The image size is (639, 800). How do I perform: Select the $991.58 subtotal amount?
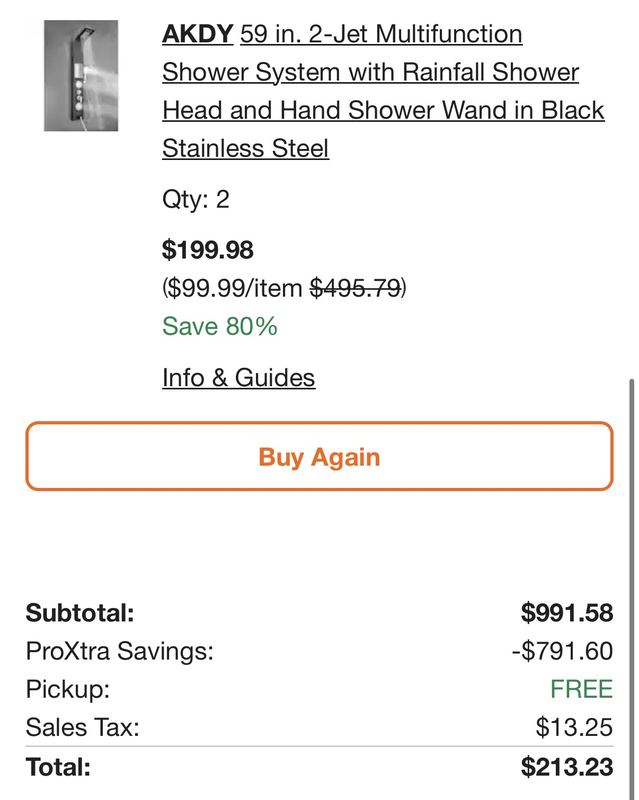pyautogui.click(x=567, y=612)
